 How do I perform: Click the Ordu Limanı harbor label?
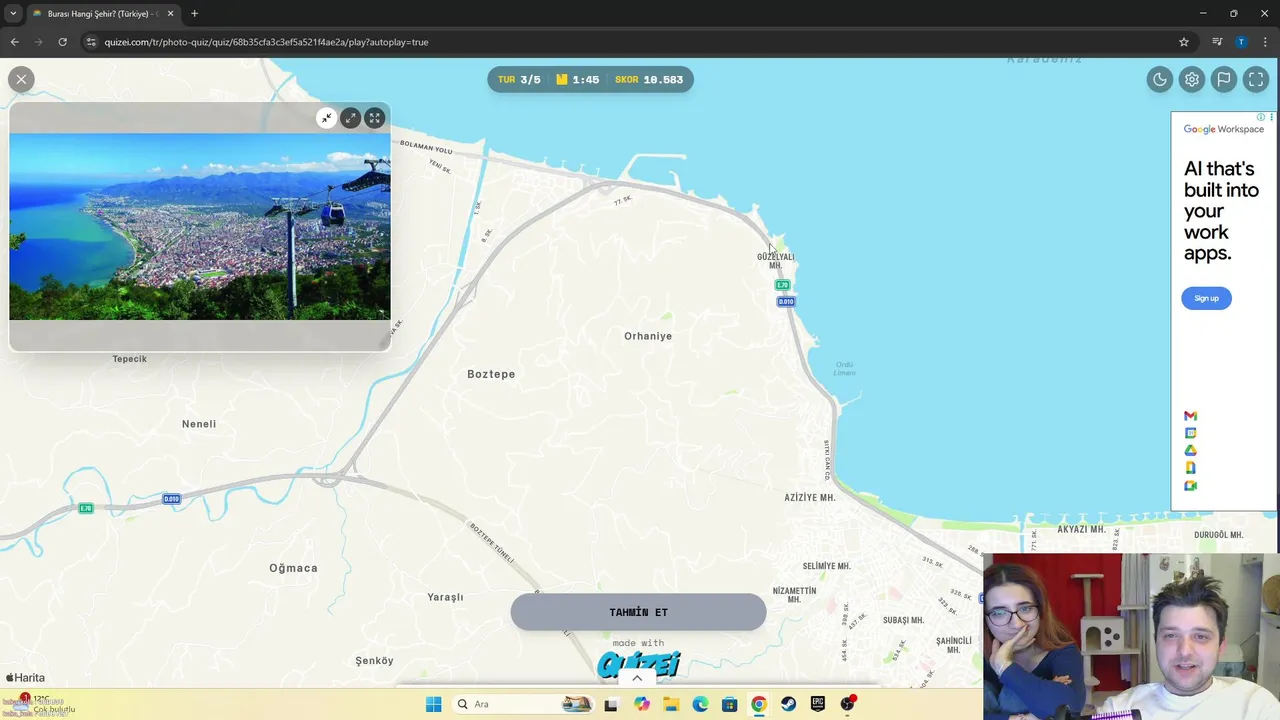pos(845,369)
